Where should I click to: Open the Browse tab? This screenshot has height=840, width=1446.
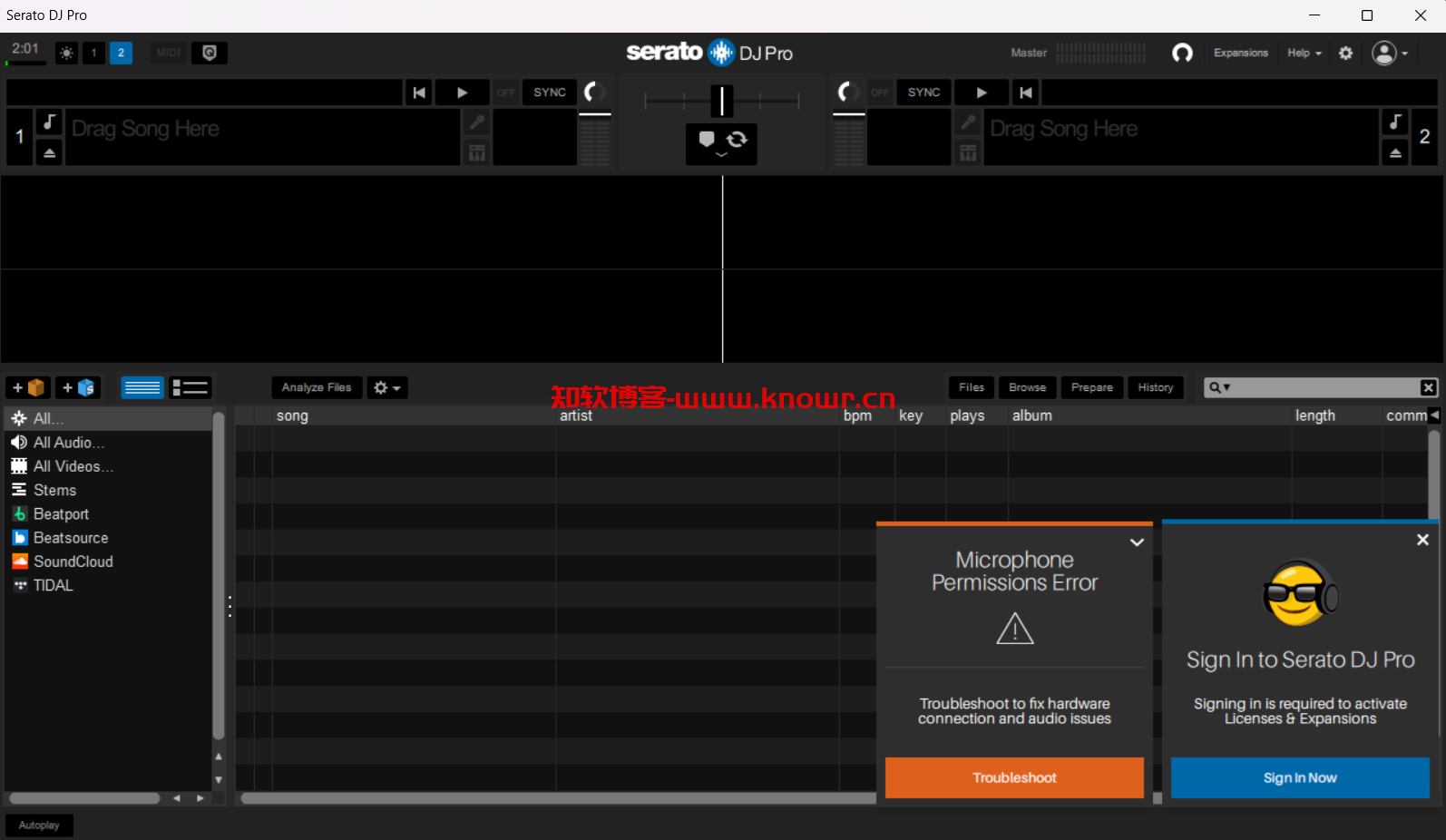(x=1027, y=387)
